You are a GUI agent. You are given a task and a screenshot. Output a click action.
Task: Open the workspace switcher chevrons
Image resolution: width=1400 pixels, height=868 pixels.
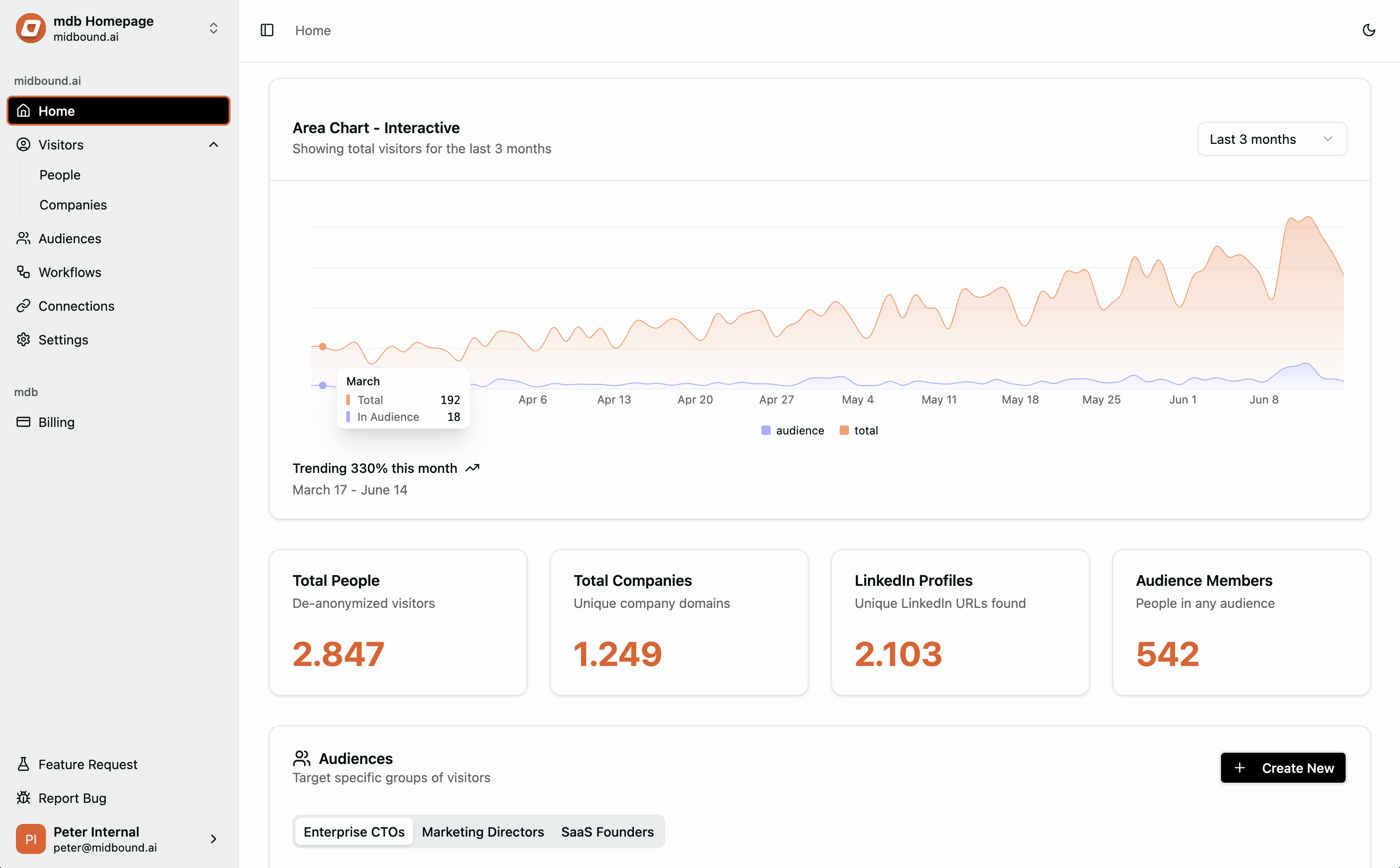click(214, 28)
